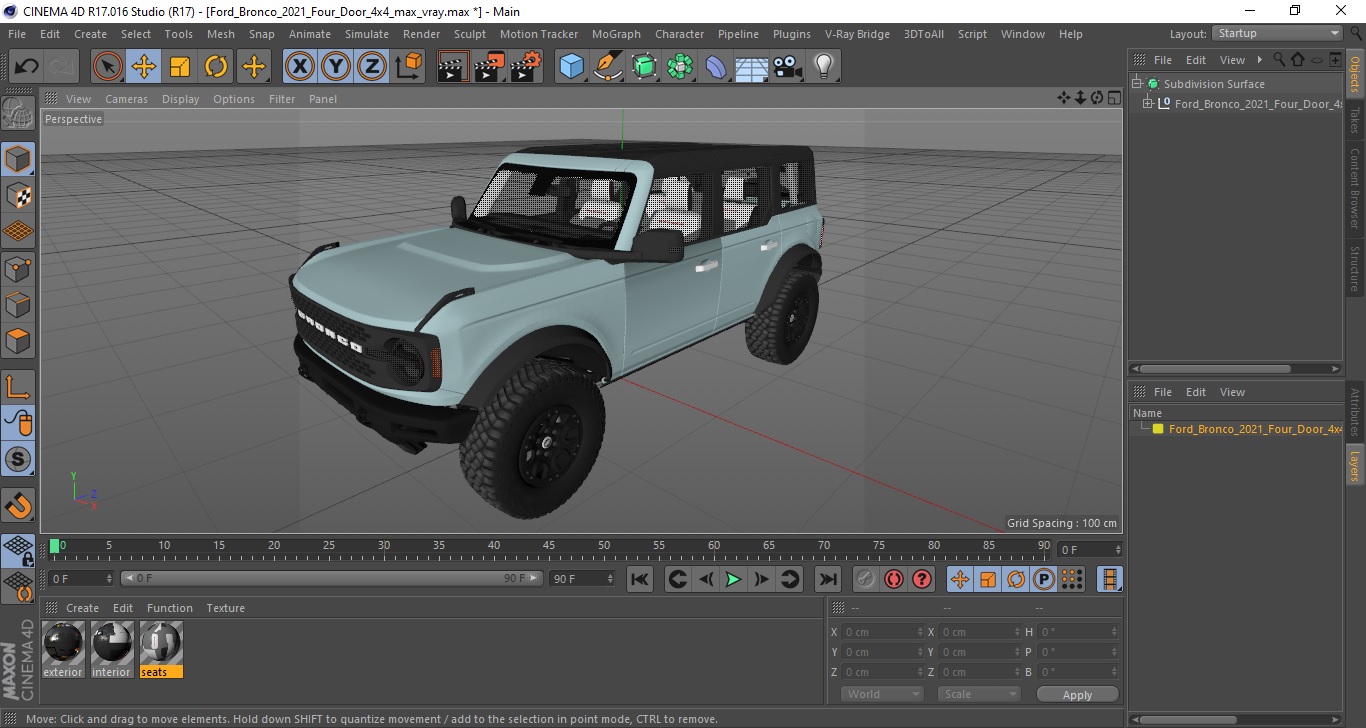
Task: Click the yellow layer color swatch
Action: (1158, 429)
